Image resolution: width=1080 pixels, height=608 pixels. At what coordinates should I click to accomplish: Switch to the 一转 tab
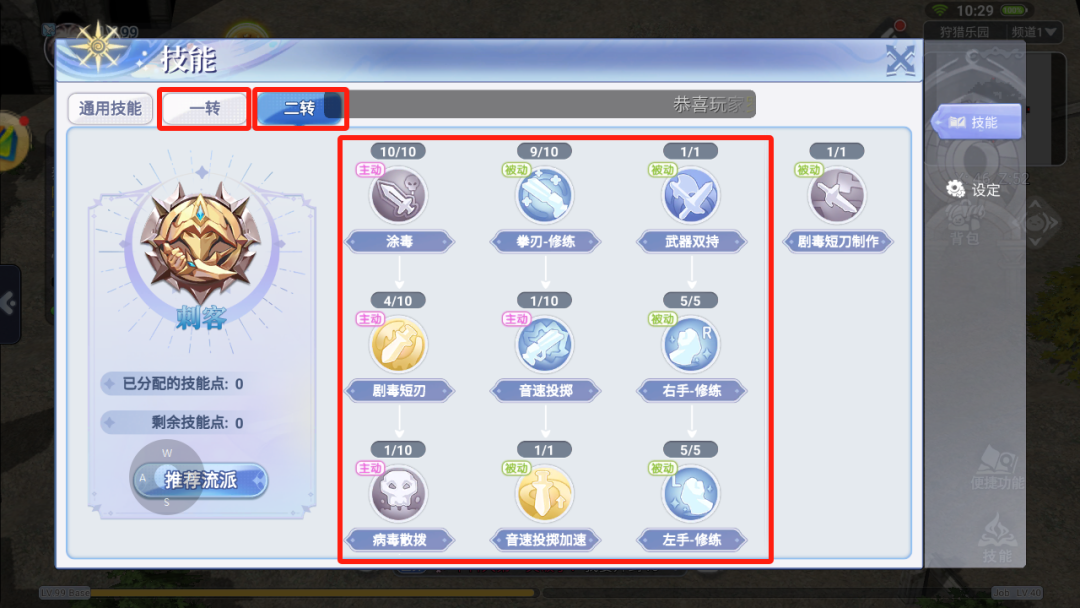coord(205,109)
